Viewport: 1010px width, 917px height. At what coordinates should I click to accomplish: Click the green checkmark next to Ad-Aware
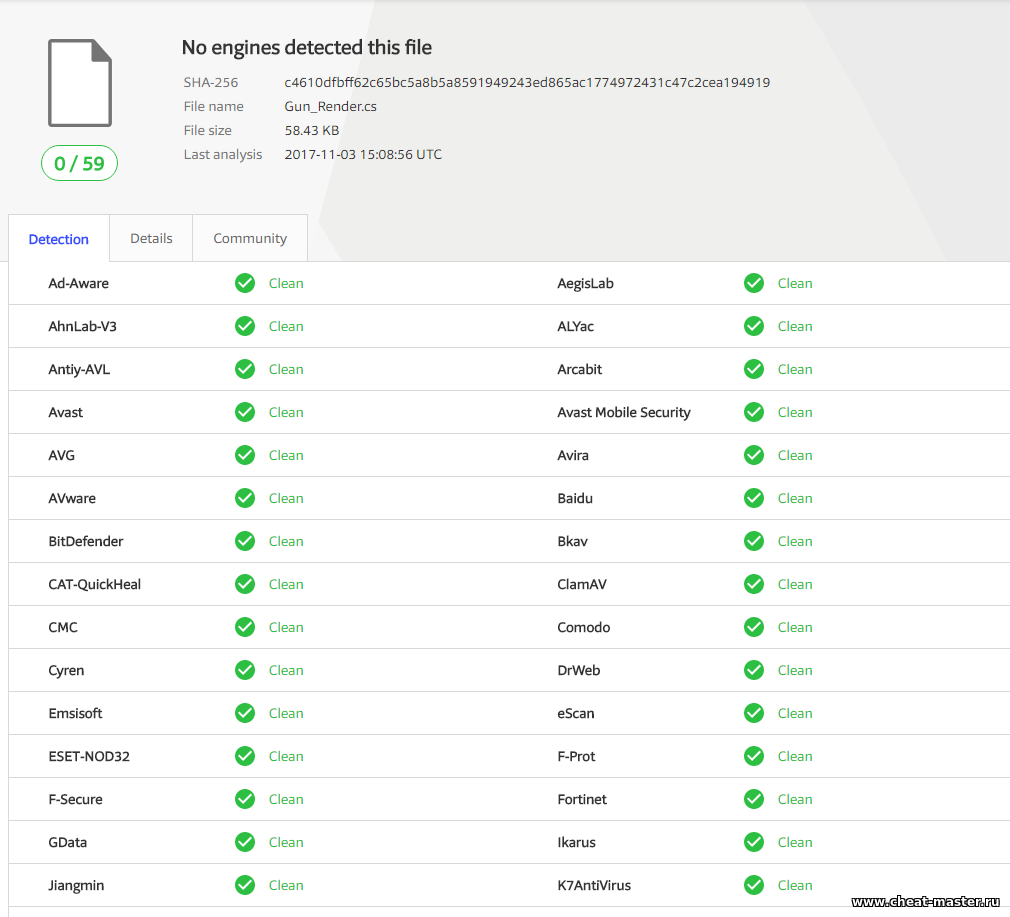[x=245, y=283]
